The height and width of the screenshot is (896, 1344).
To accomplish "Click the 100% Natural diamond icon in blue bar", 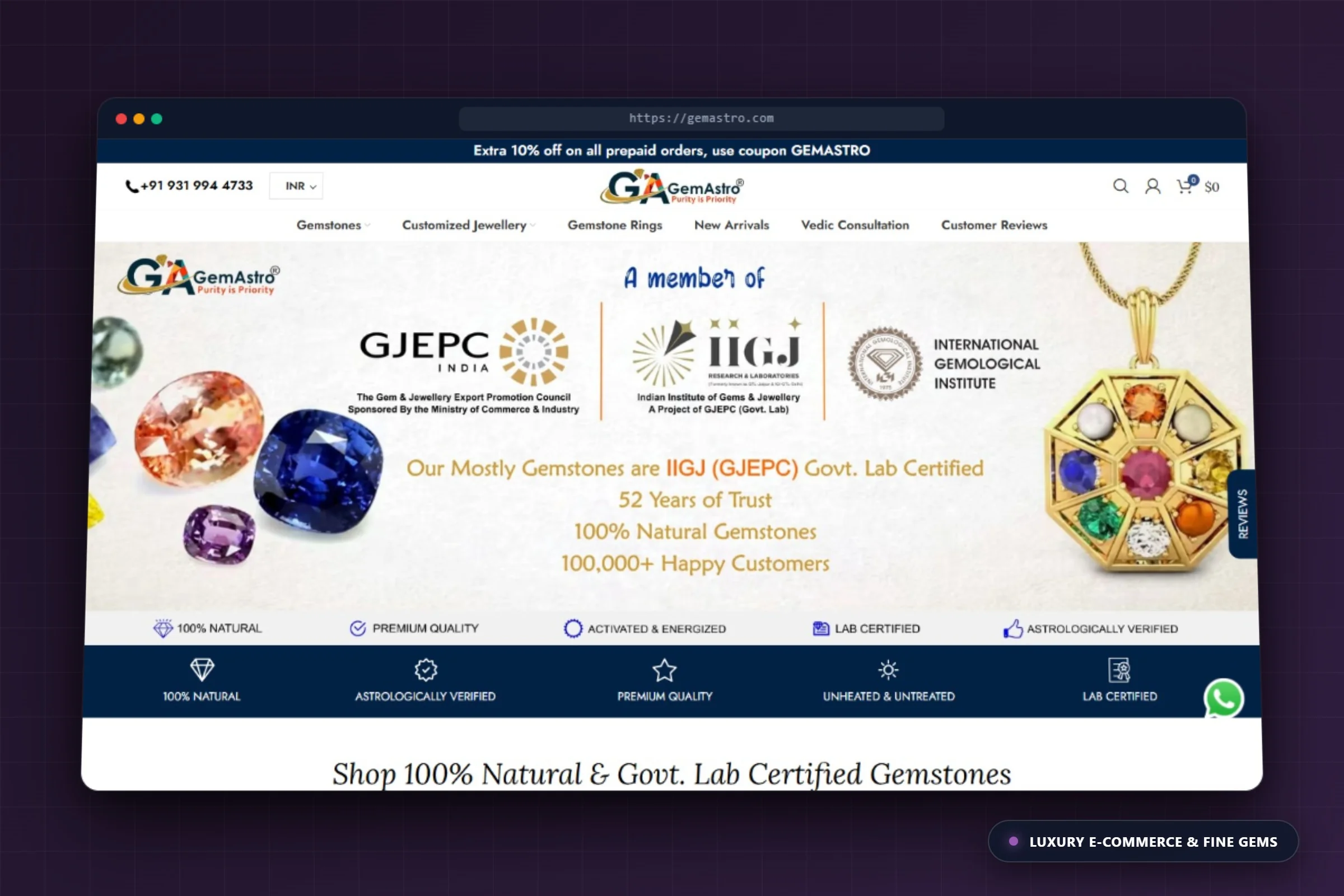I will pos(202,670).
